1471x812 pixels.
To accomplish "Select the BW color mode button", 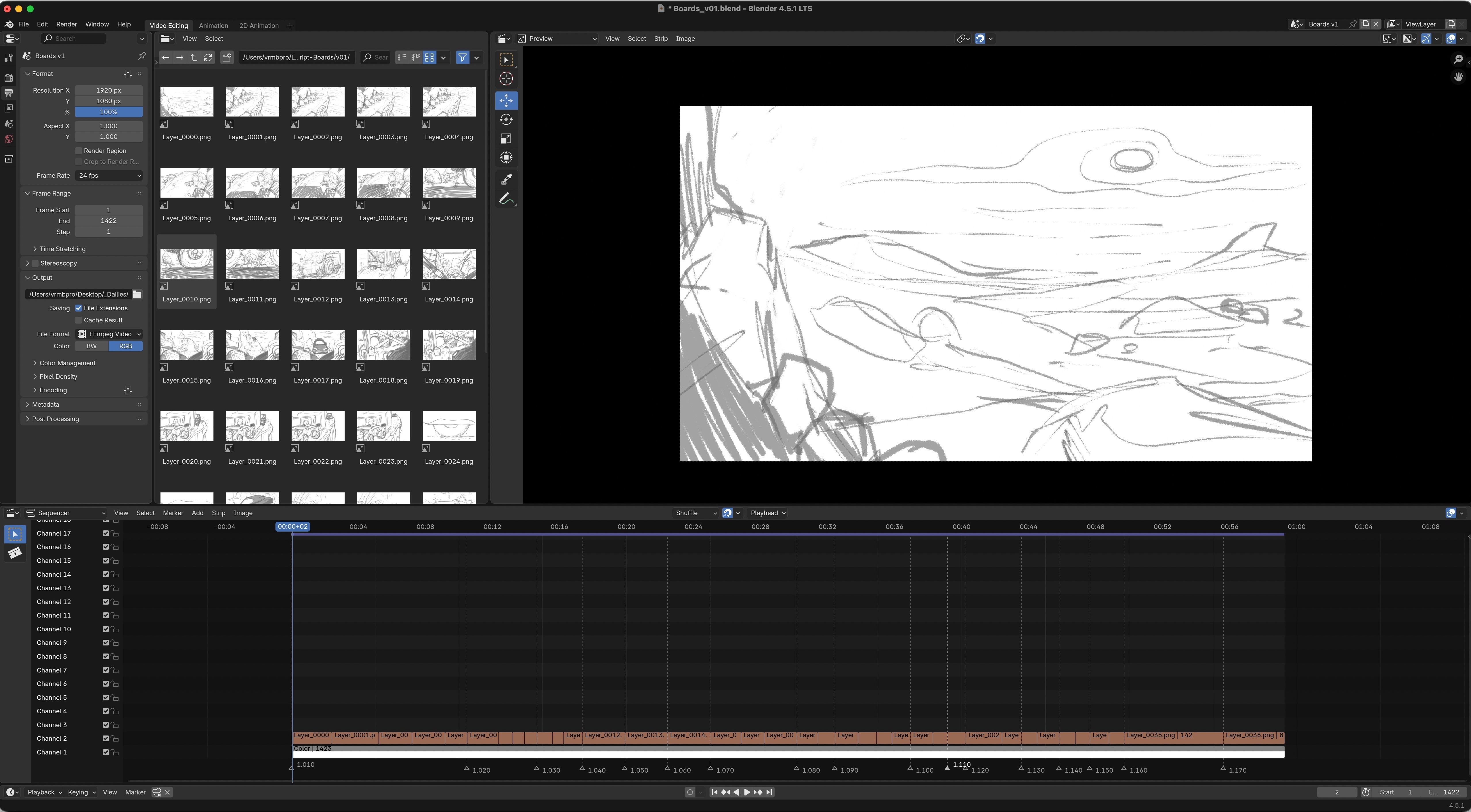I will [x=91, y=346].
